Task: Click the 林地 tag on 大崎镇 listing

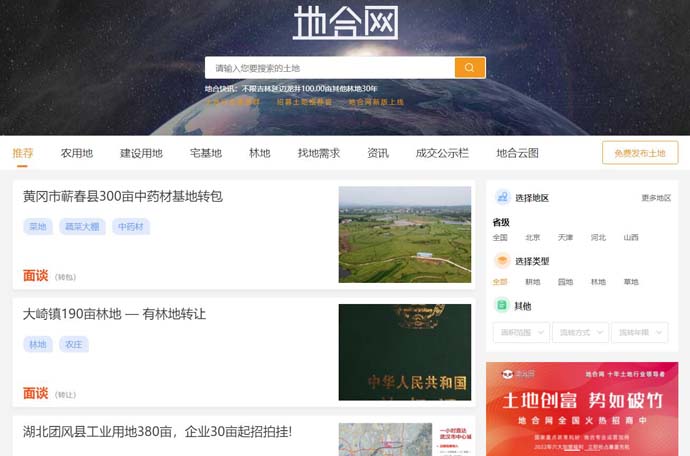Action: tap(38, 344)
